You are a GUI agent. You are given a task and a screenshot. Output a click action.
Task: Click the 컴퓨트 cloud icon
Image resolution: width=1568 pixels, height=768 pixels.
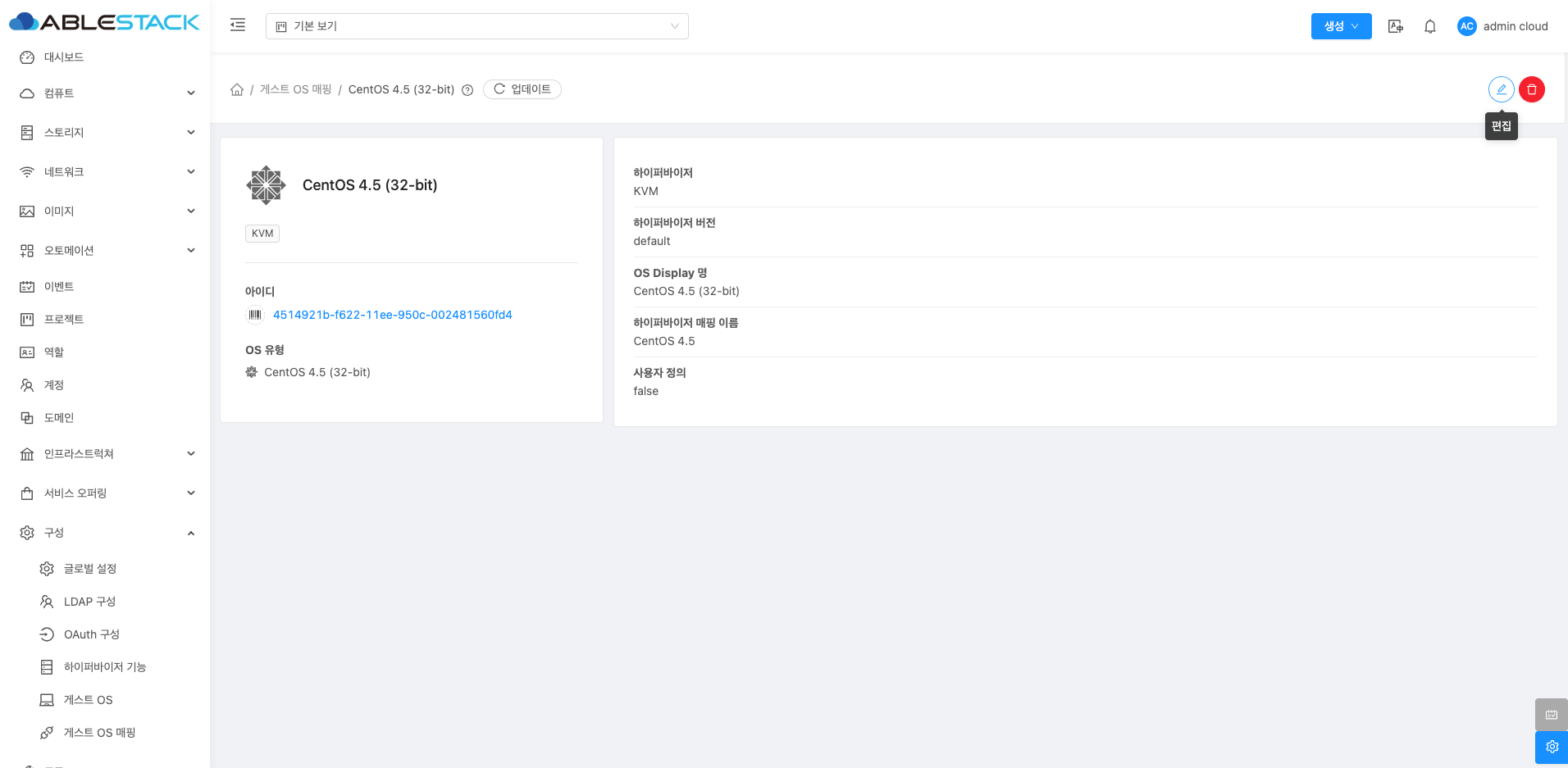[x=27, y=93]
